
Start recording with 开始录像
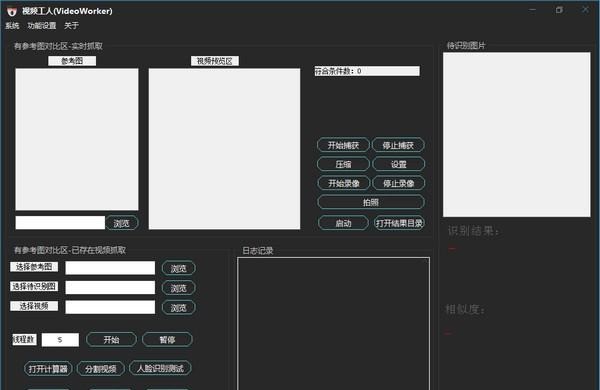click(344, 183)
